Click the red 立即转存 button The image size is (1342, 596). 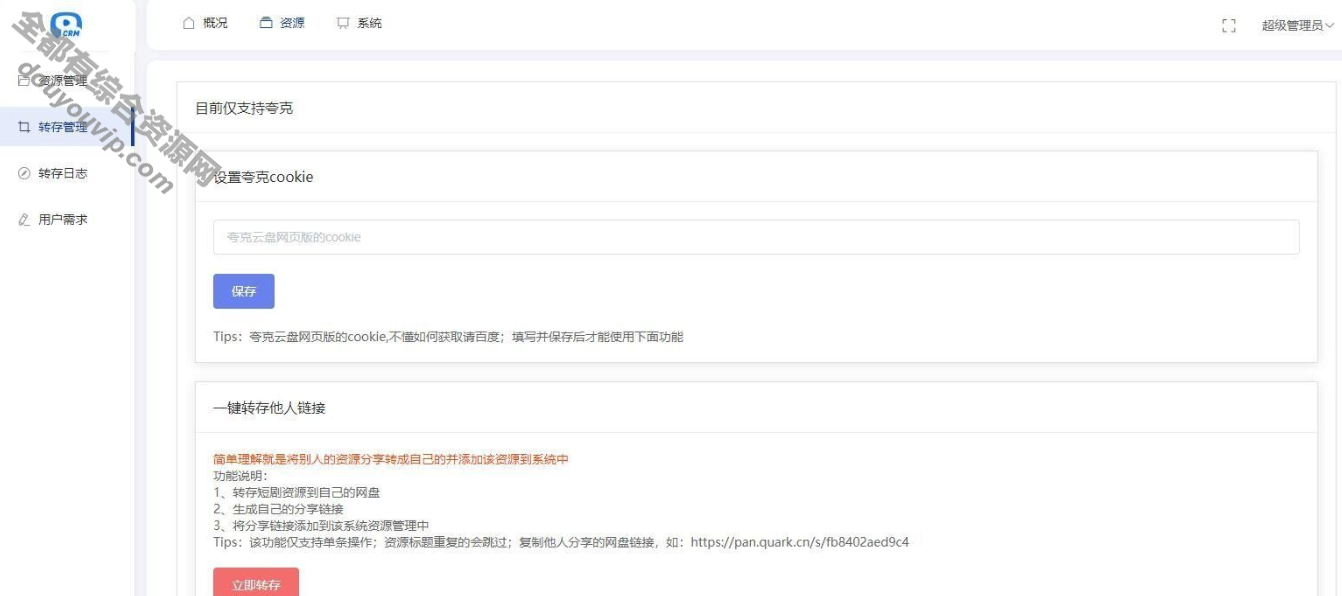point(256,583)
